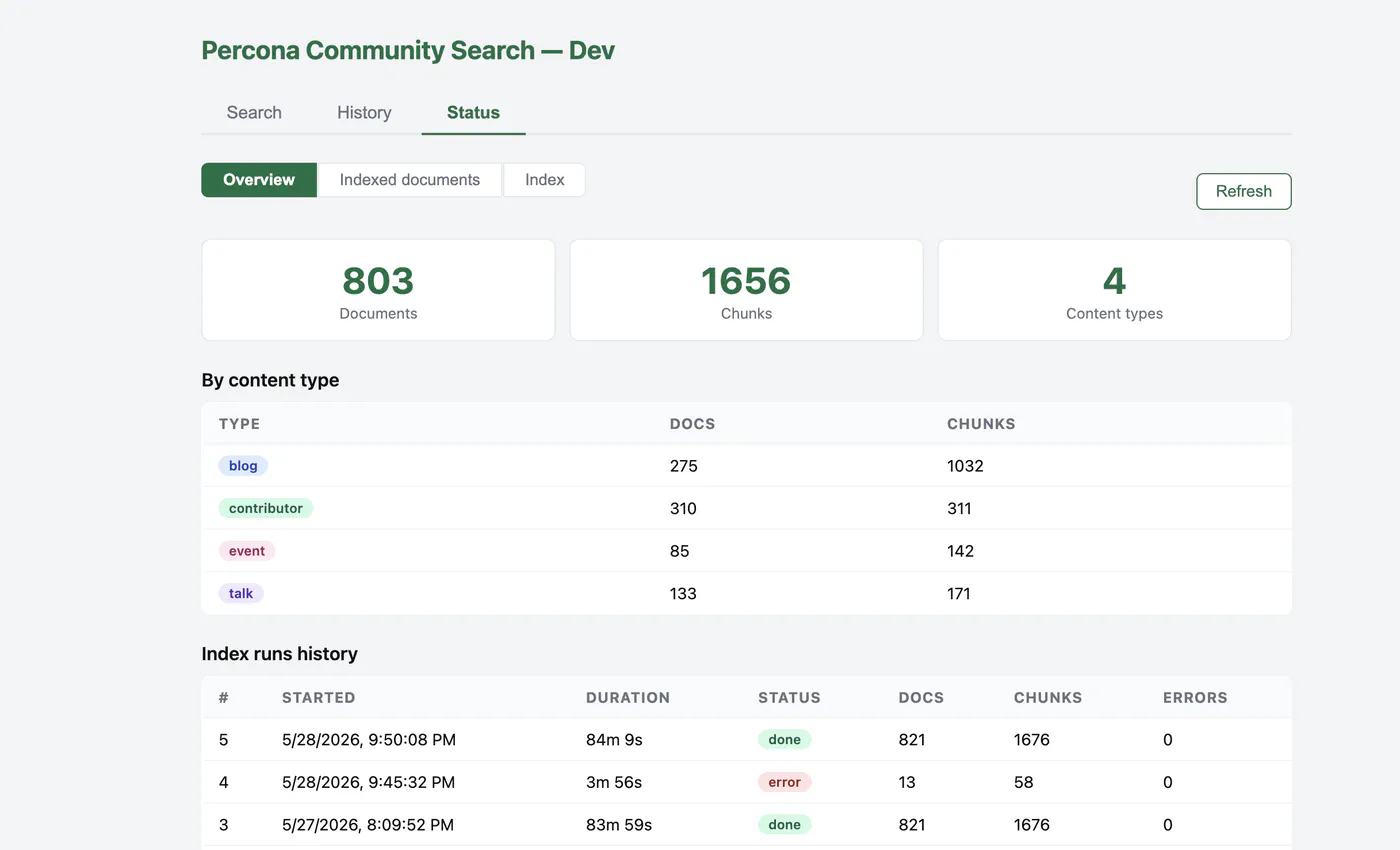Click the error status badge of run 4

[785, 782]
